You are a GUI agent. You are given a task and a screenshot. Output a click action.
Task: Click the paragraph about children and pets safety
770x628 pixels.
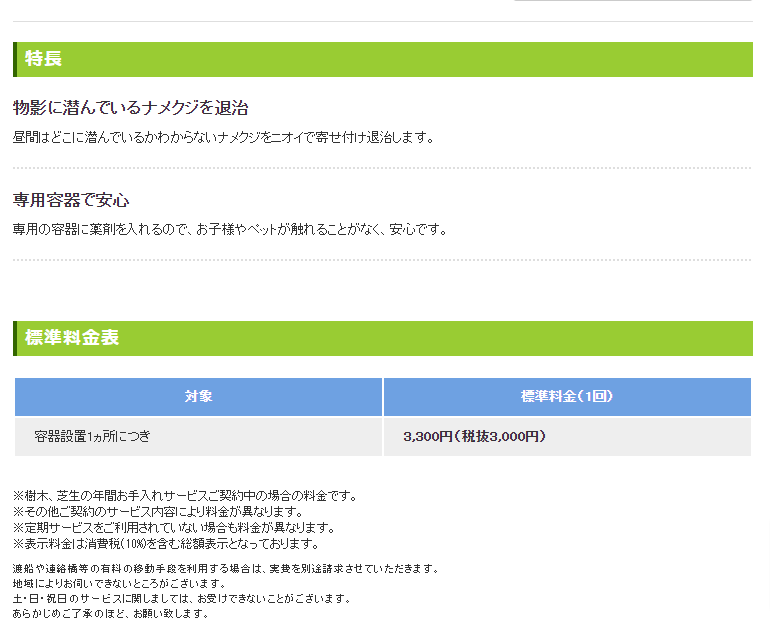(229, 229)
